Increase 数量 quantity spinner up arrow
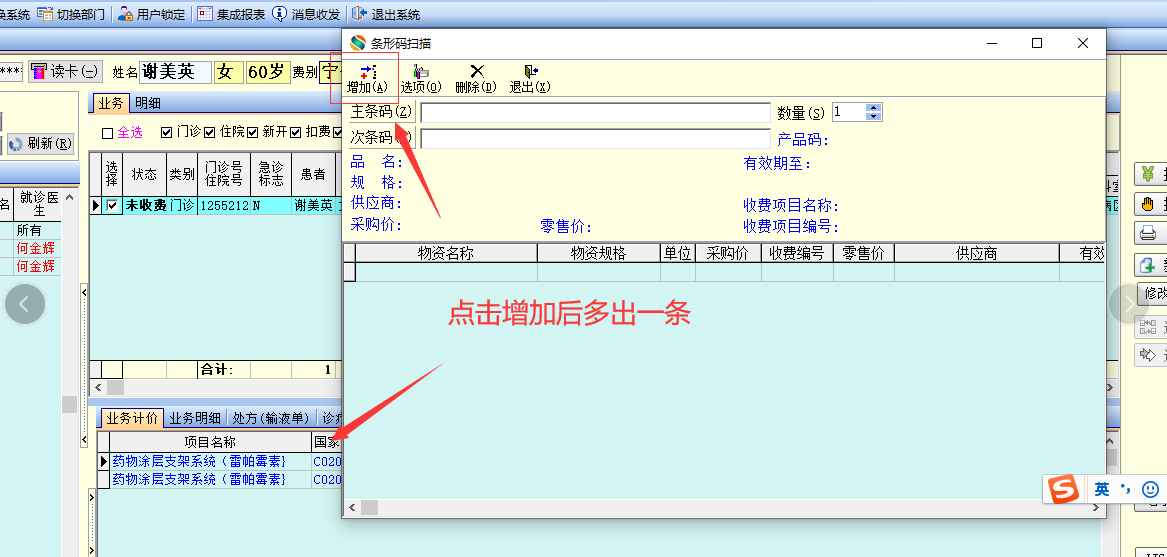Viewport: 1167px width, 557px height. click(875, 108)
